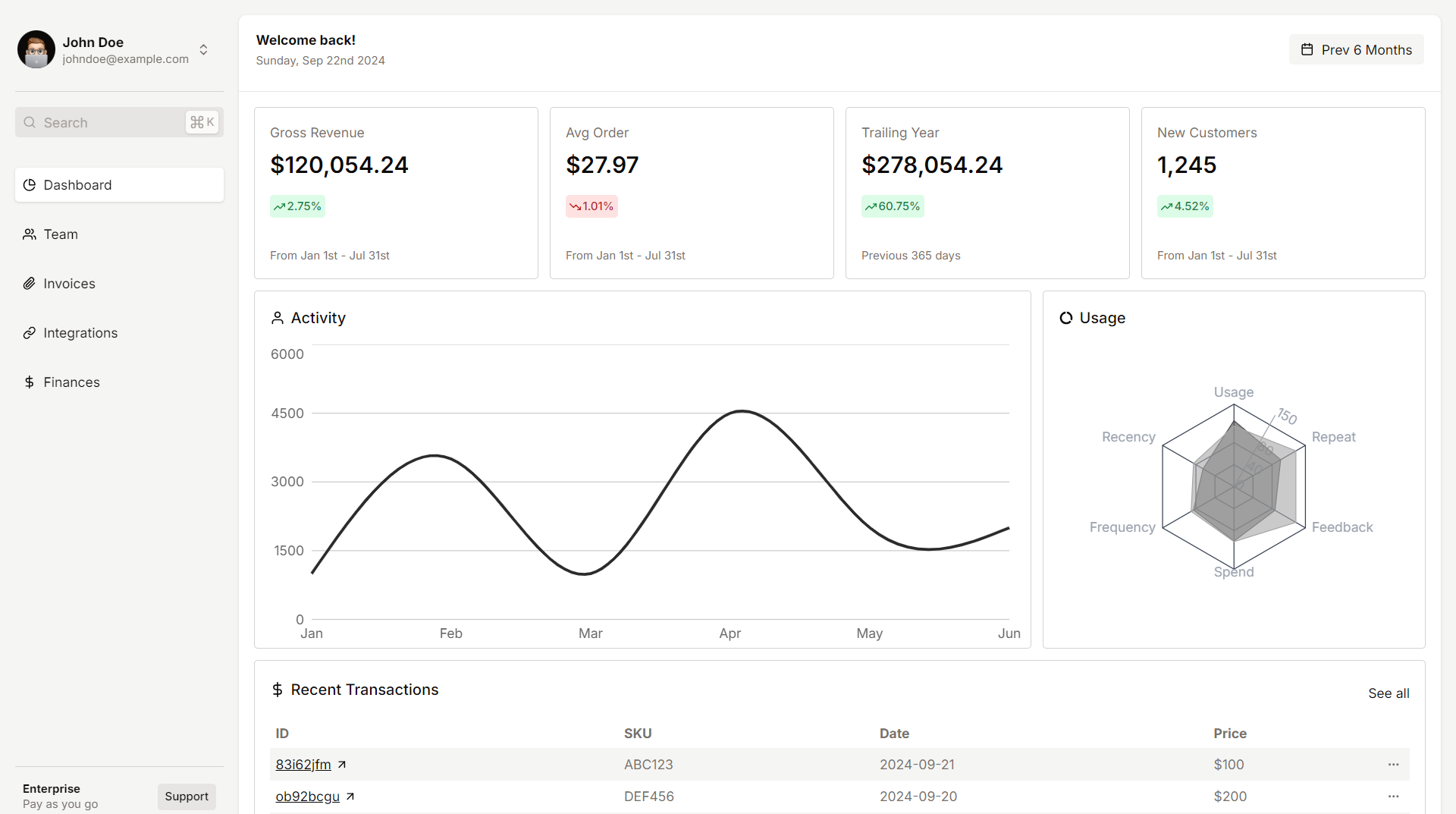1456x814 pixels.
Task: Click the DEF456 SKU cell
Action: point(649,797)
